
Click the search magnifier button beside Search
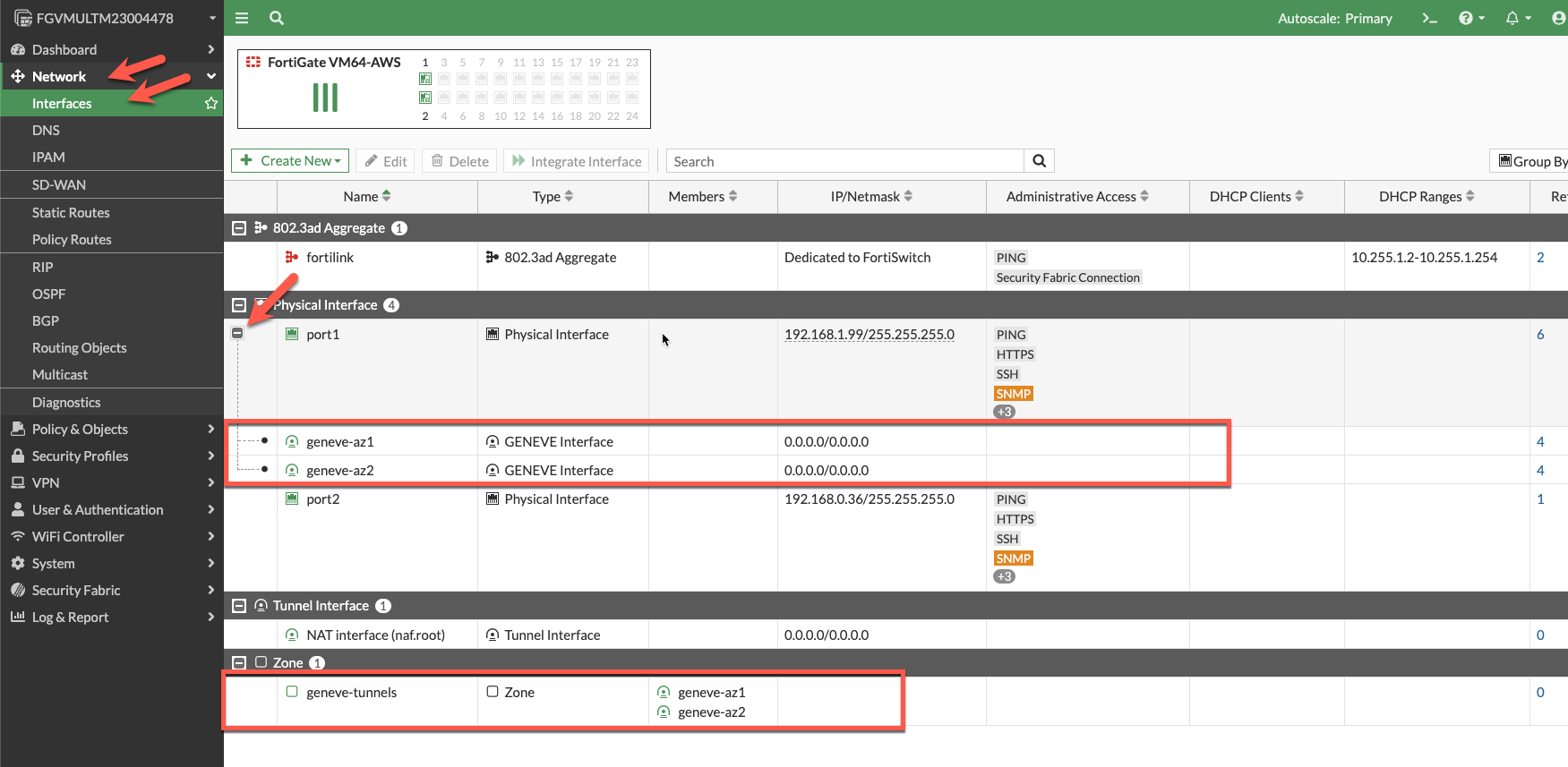[1040, 161]
